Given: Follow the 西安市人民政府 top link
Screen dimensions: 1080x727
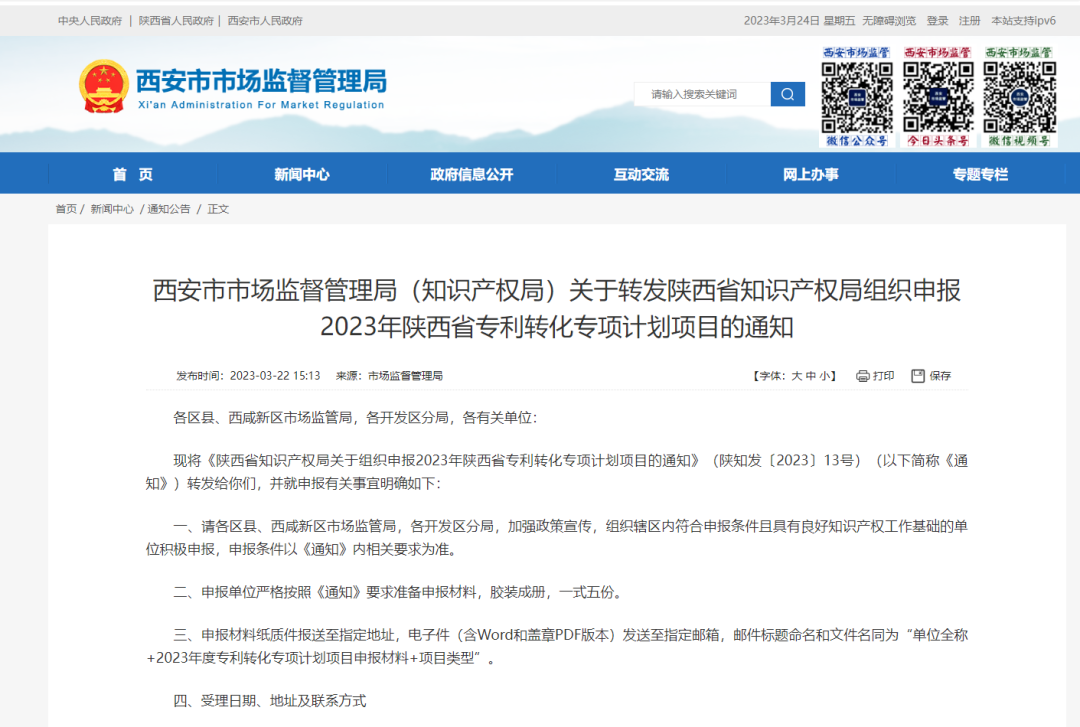Looking at the screenshot, I should 265,21.
